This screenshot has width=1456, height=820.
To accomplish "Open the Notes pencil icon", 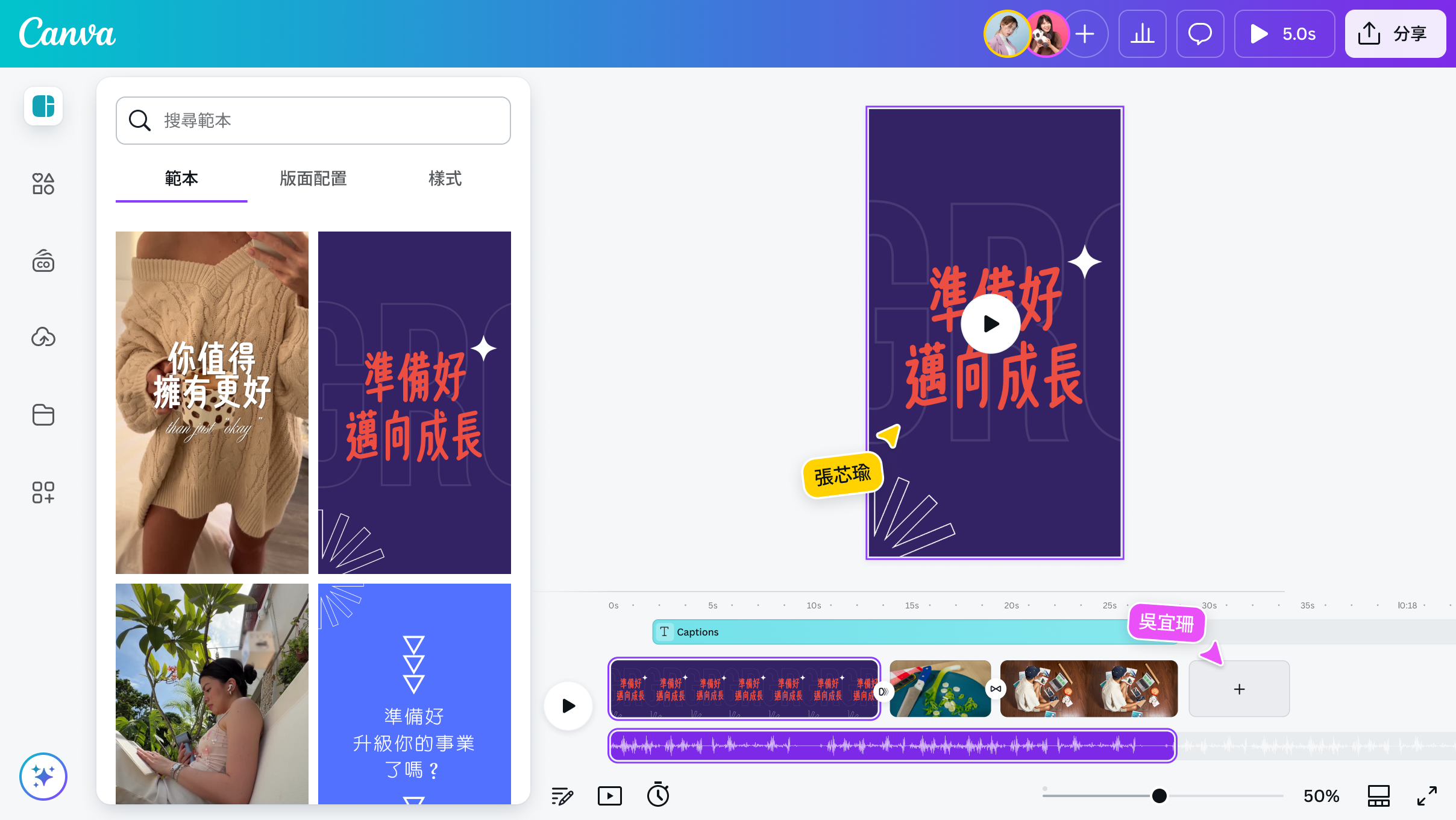I will coord(562,796).
